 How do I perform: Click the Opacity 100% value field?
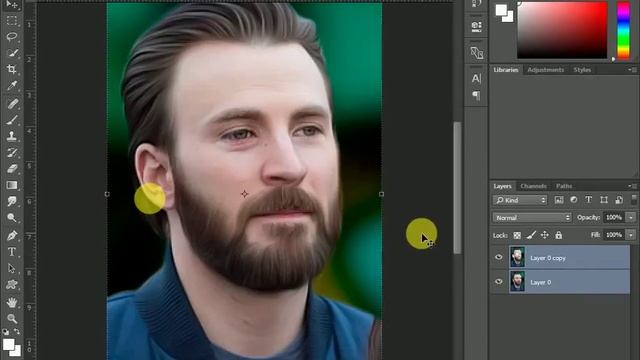point(614,218)
